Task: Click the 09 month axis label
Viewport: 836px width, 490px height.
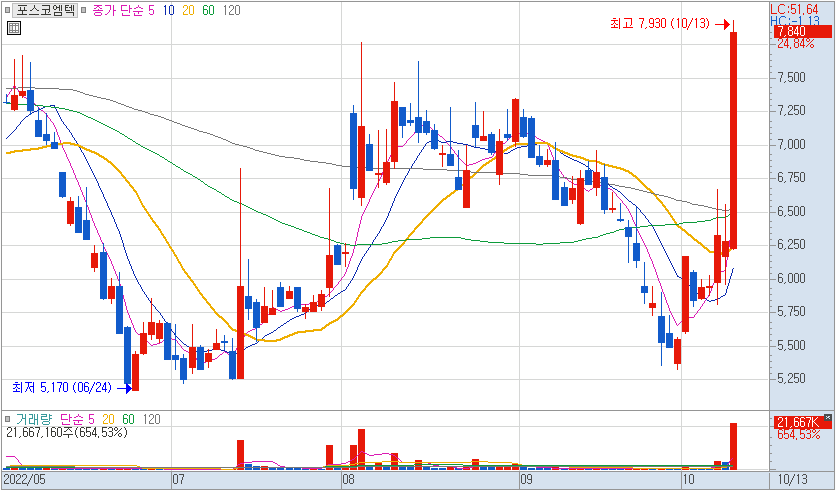Action: (x=526, y=479)
